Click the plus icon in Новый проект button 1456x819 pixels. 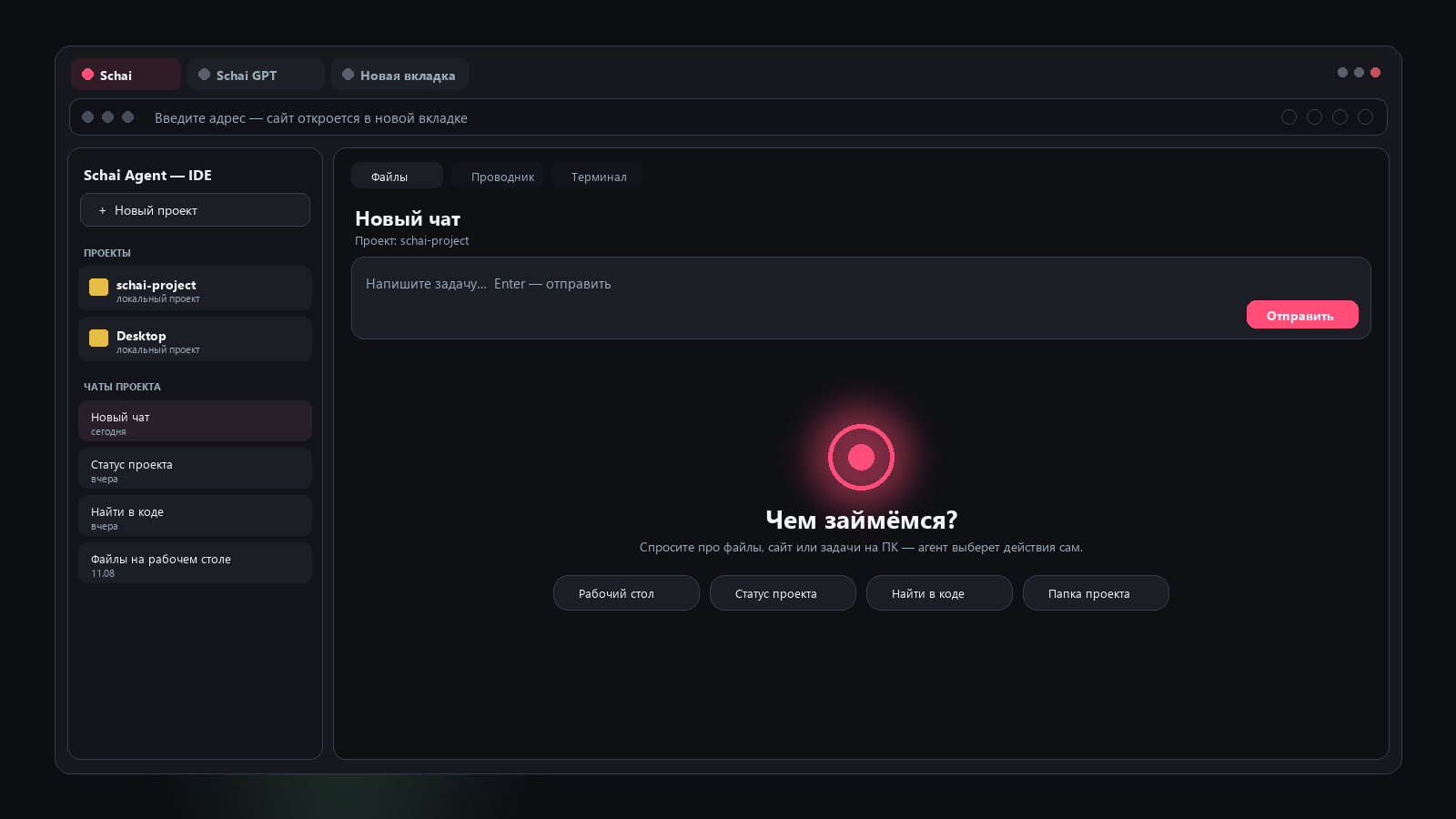pyautogui.click(x=102, y=210)
